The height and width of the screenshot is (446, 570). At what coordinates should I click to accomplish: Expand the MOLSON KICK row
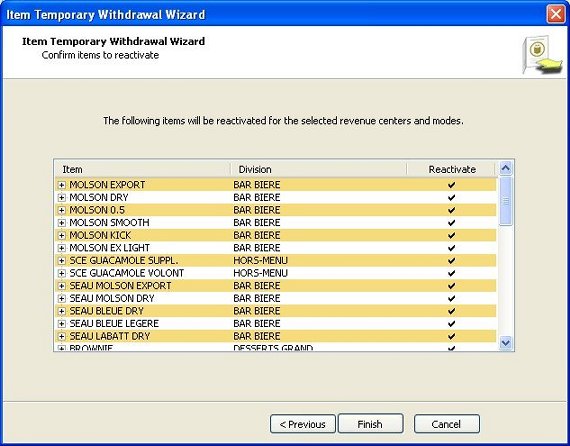(x=61, y=236)
